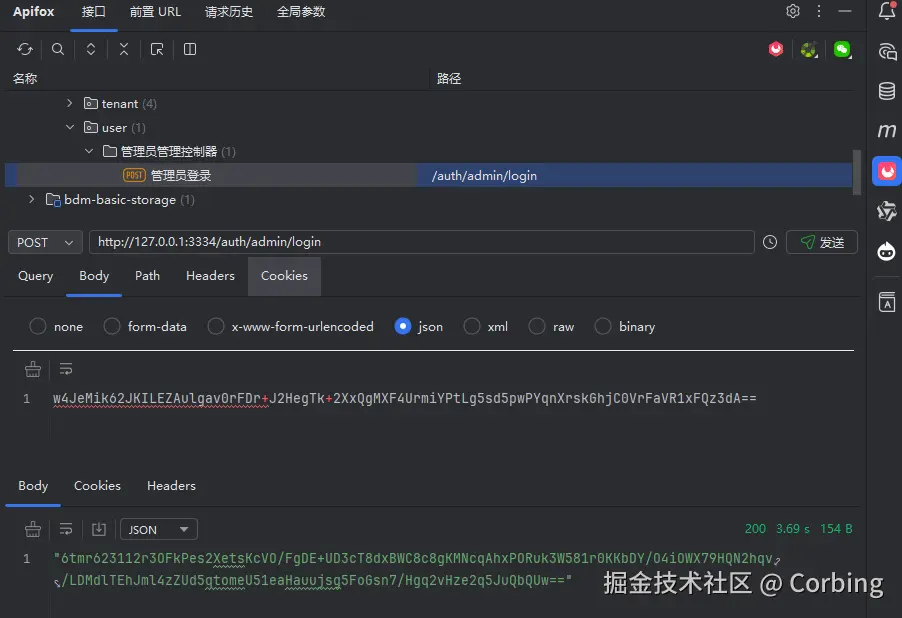Open the response Cookies tab
This screenshot has height=618, width=902.
pyautogui.click(x=97, y=486)
